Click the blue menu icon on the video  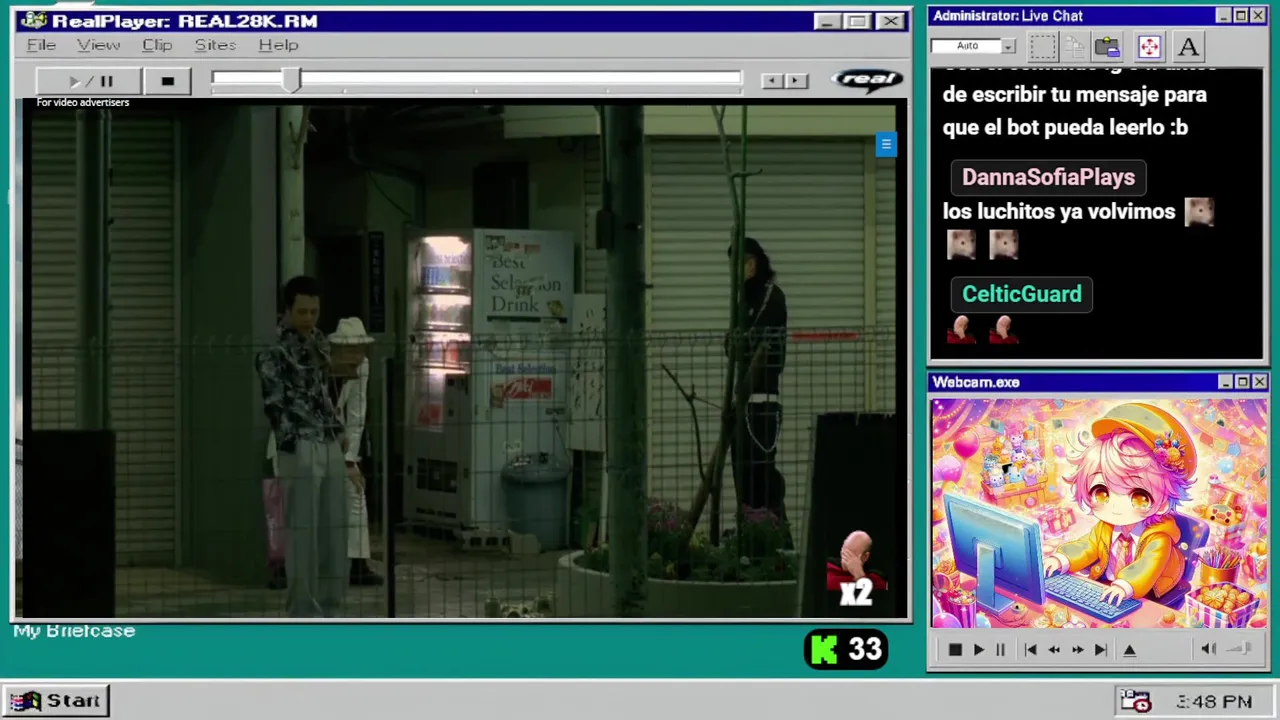tap(885, 145)
